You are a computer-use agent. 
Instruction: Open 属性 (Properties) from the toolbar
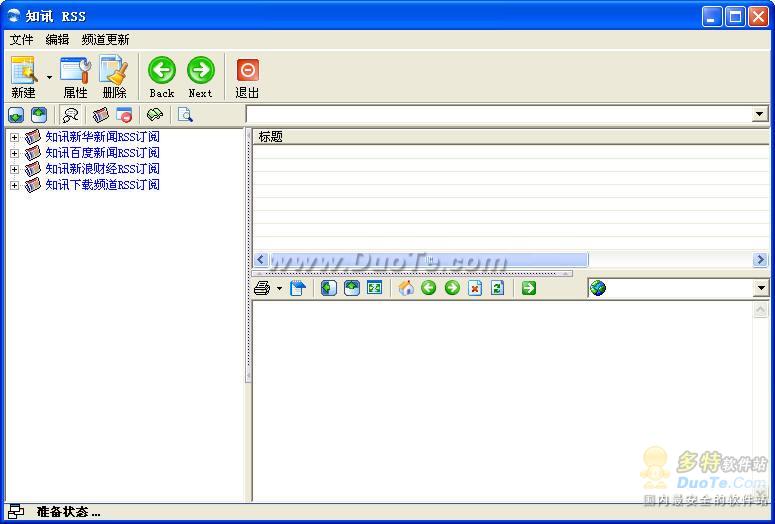[x=76, y=77]
